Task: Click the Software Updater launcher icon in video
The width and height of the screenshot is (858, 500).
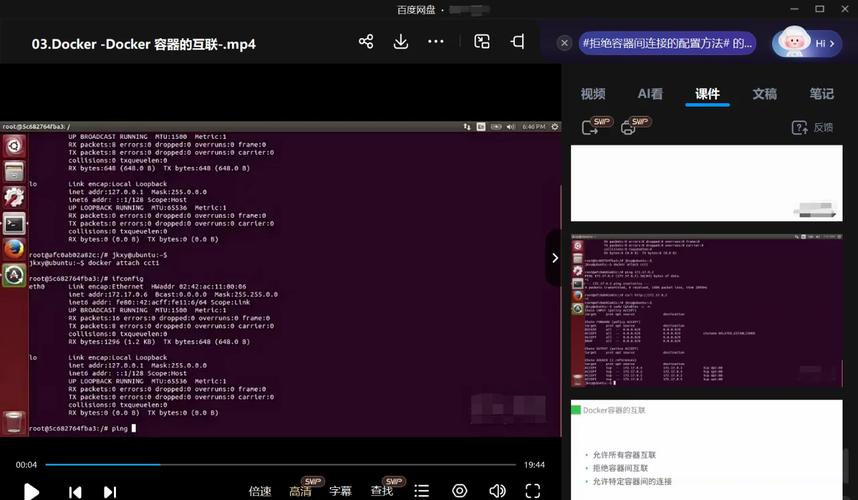Action: click(14, 275)
